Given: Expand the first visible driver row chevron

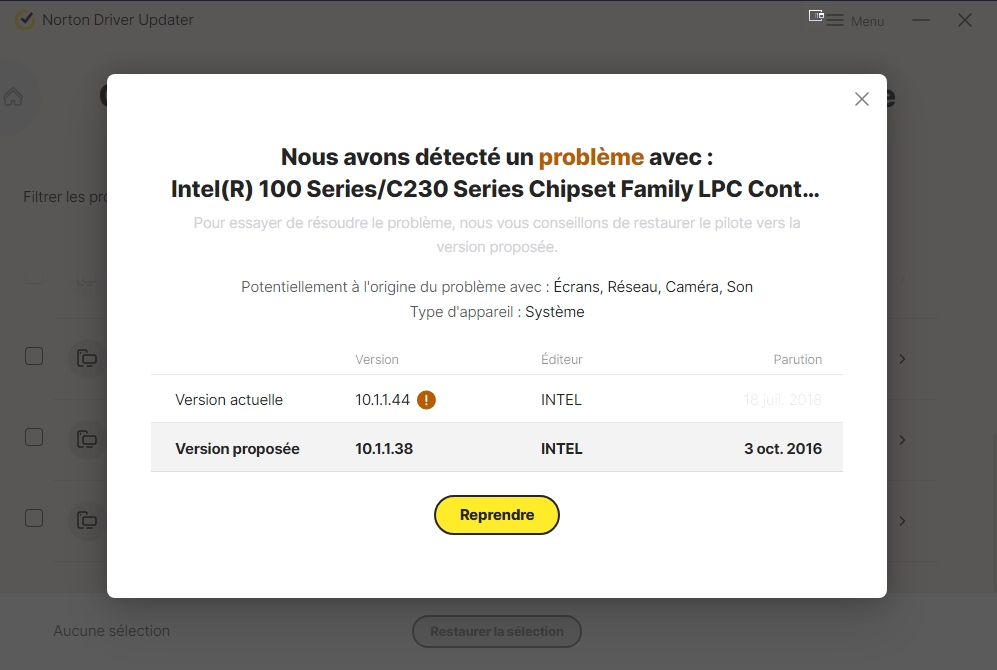Looking at the screenshot, I should pos(902,359).
